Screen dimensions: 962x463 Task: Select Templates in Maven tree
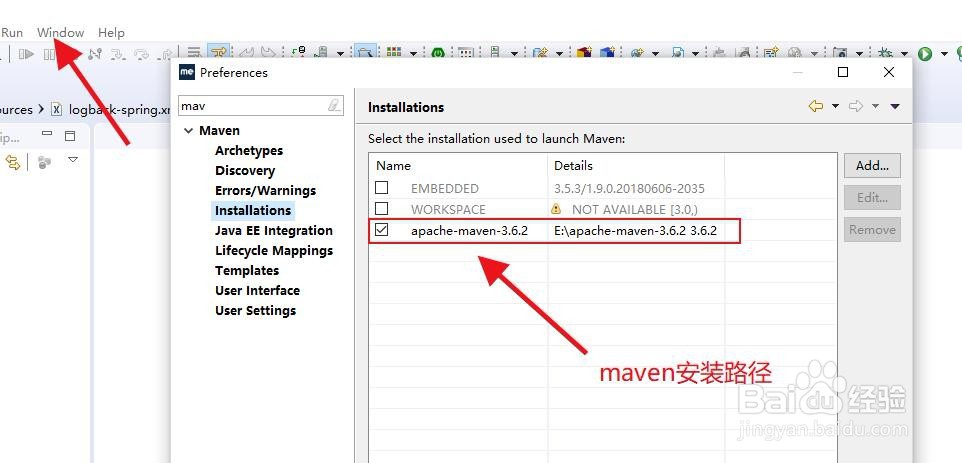(247, 270)
